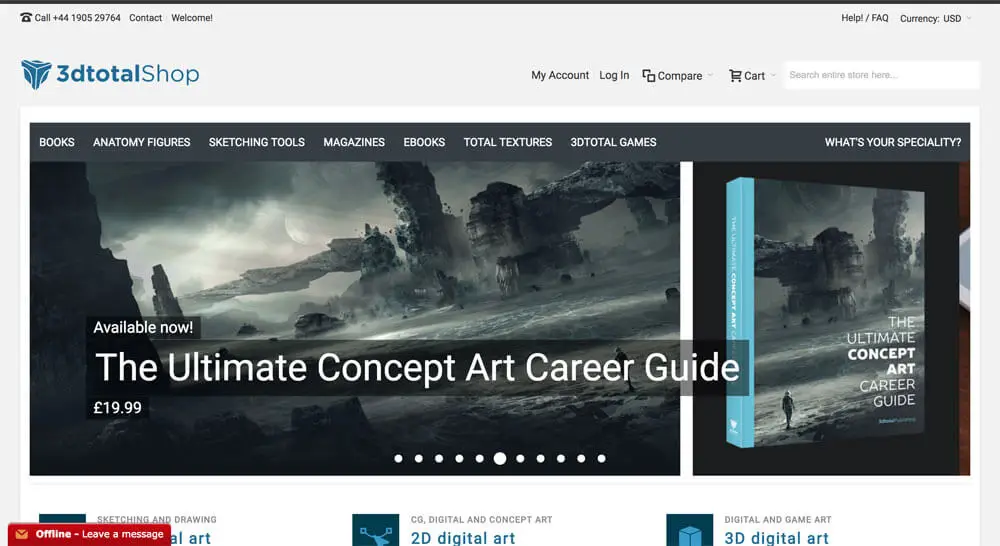1000x546 pixels.
Task: Click the £19.99 price label
Action: pyautogui.click(x=117, y=408)
